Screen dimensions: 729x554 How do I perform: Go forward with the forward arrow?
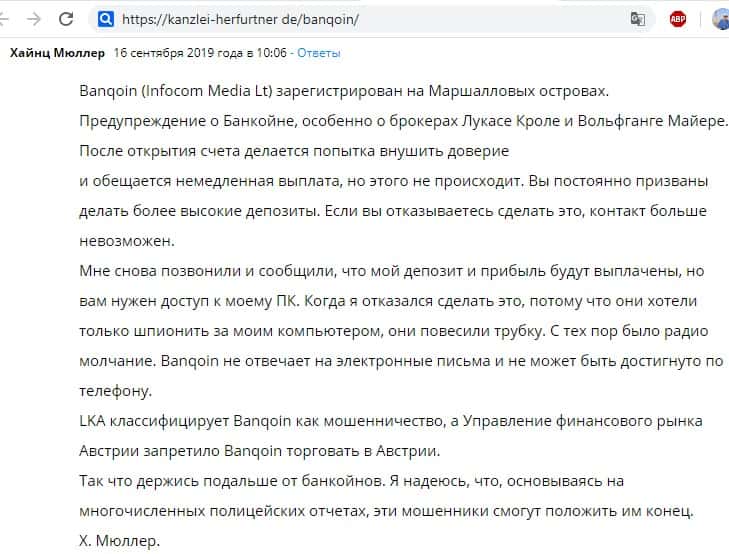coord(34,19)
